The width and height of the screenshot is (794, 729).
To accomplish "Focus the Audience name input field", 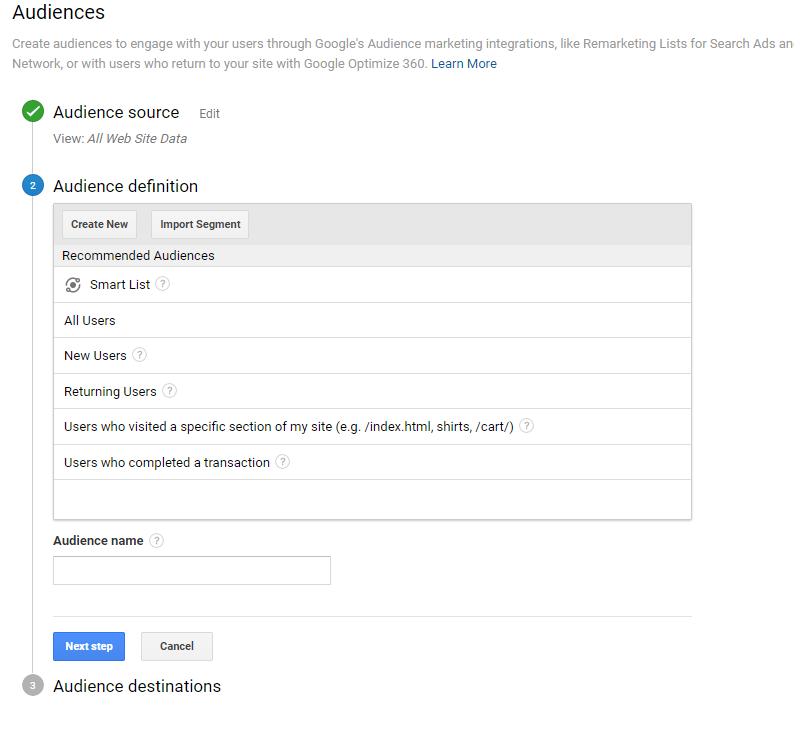I will coord(192,571).
